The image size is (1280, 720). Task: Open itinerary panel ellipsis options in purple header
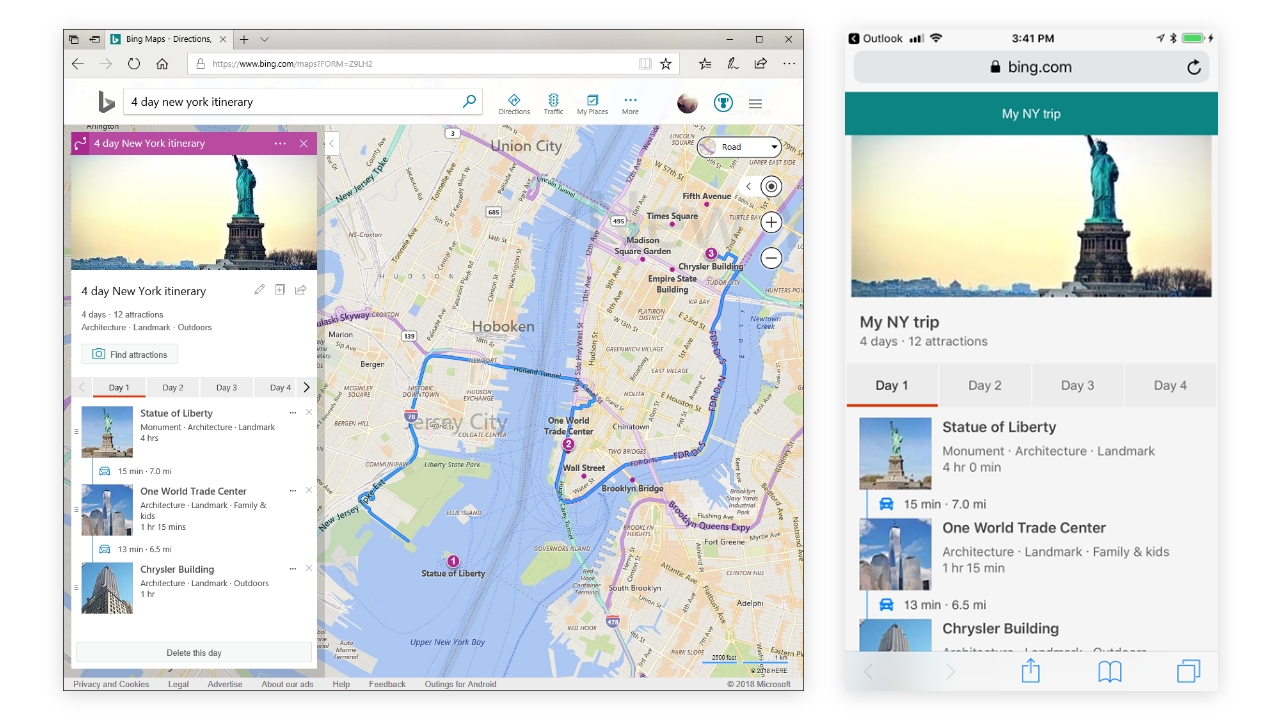coord(280,144)
